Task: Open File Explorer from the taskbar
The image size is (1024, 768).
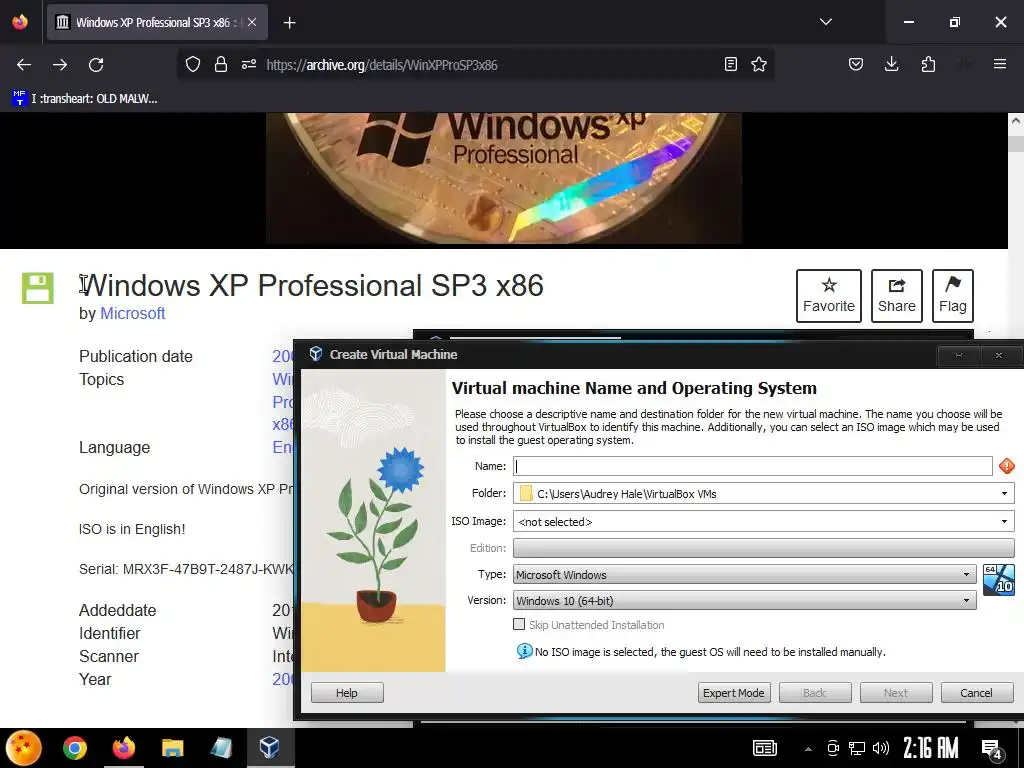Action: click(172, 748)
